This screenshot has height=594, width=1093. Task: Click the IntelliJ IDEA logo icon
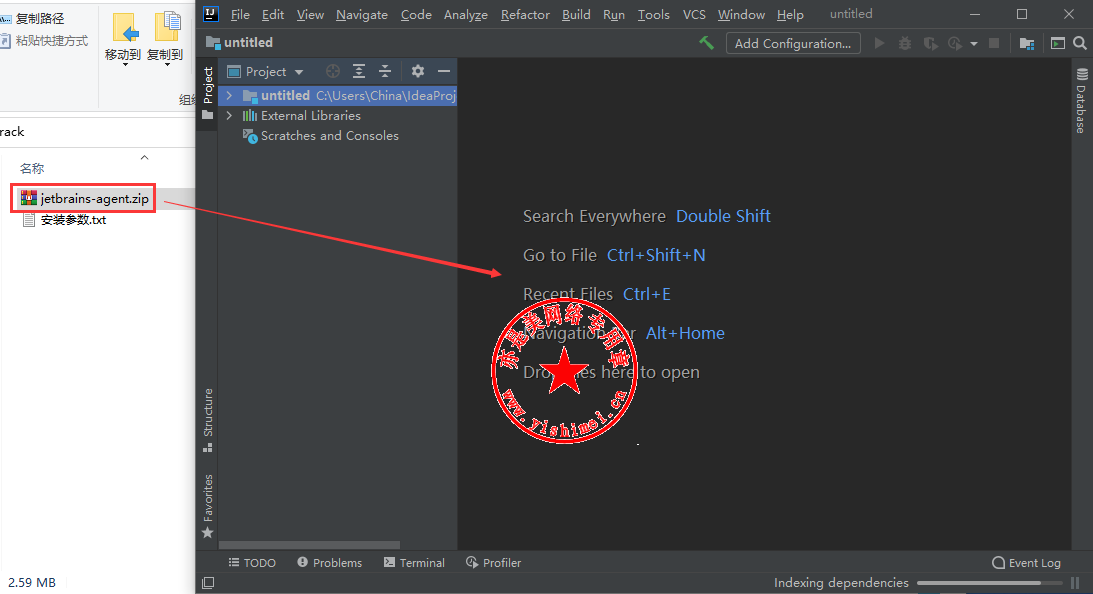pos(211,14)
